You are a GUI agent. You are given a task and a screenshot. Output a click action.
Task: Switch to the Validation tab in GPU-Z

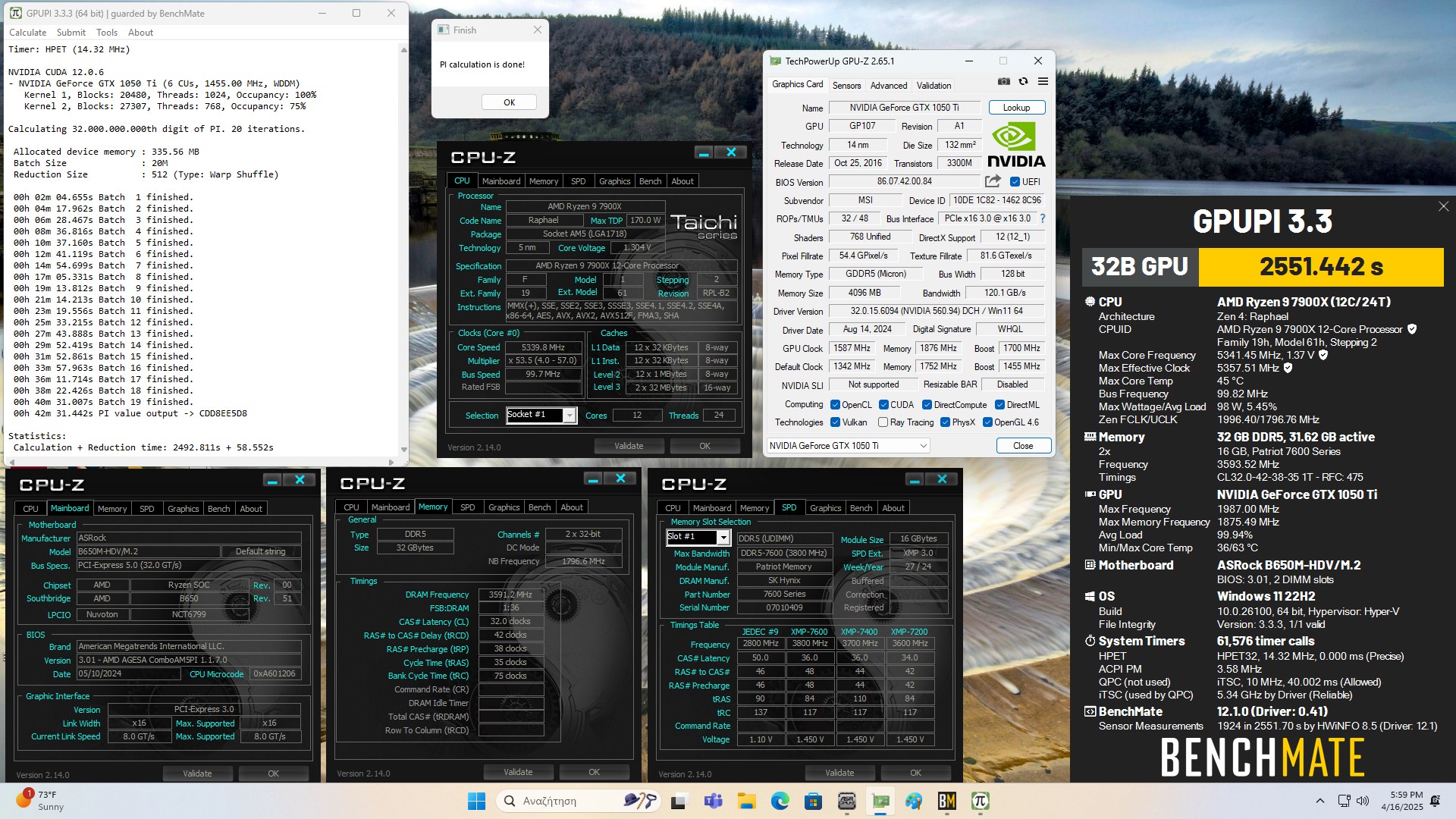click(x=934, y=86)
